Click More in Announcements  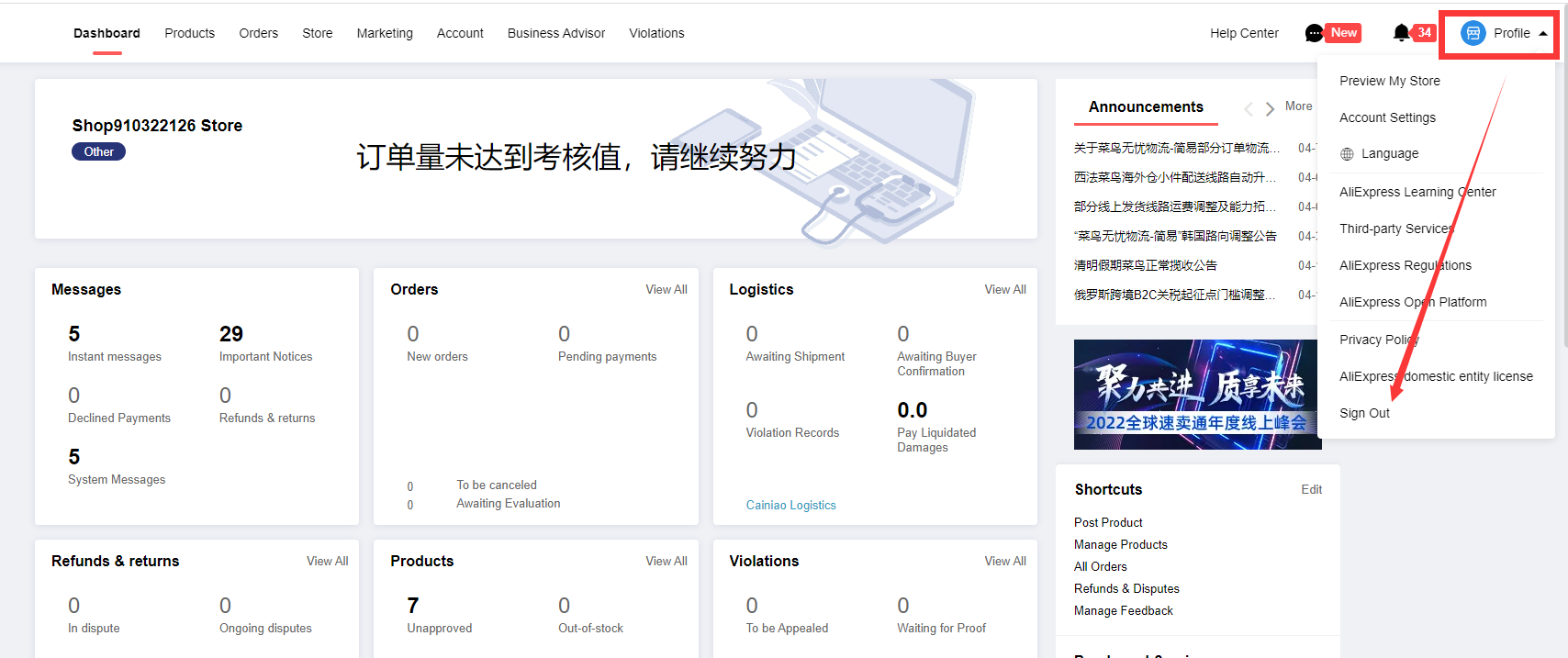pyautogui.click(x=1298, y=106)
